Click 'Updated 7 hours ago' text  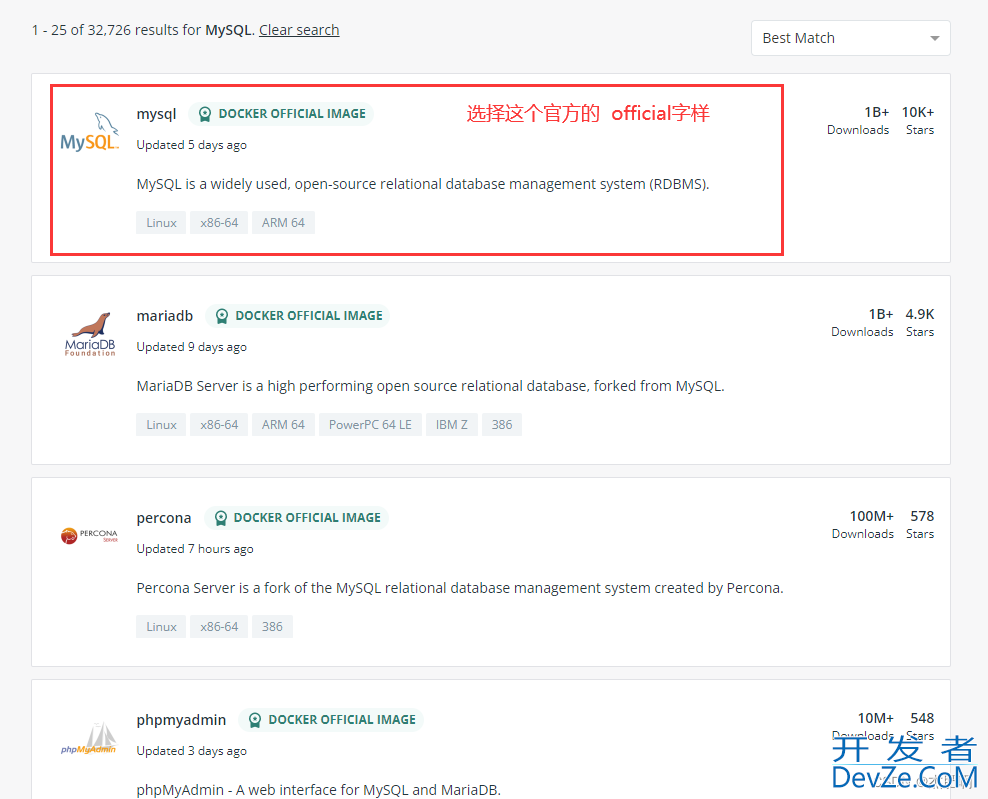click(x=195, y=549)
